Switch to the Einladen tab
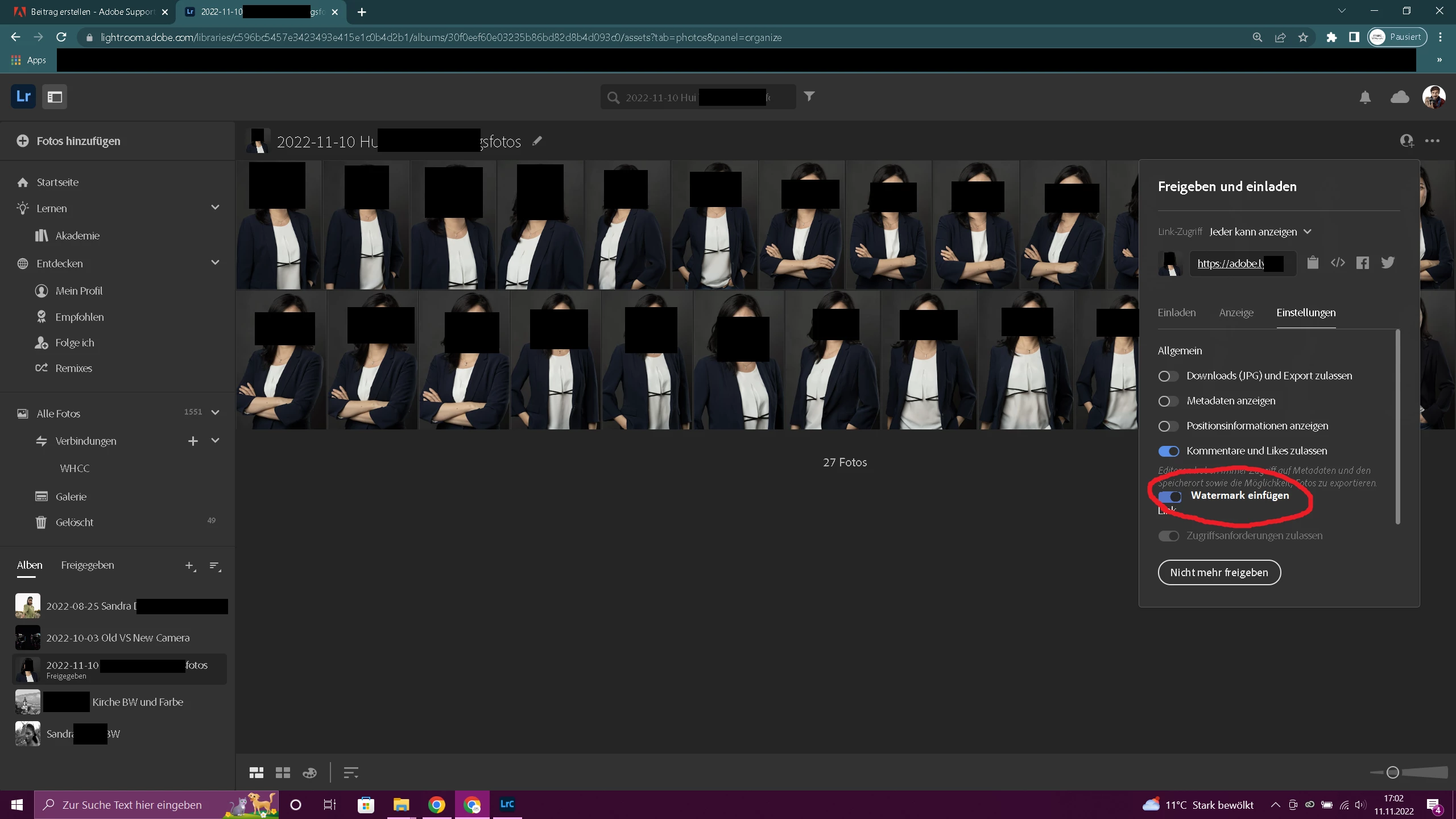1456x819 pixels. point(1176,312)
